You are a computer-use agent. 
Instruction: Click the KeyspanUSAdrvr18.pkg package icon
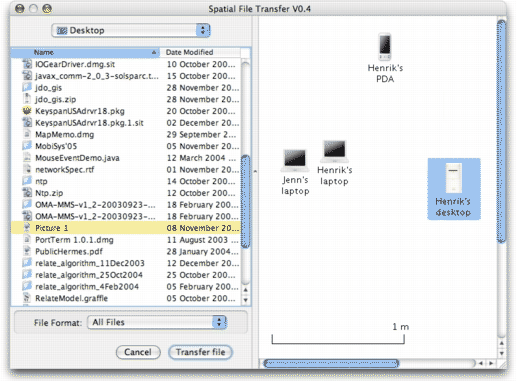[27, 111]
